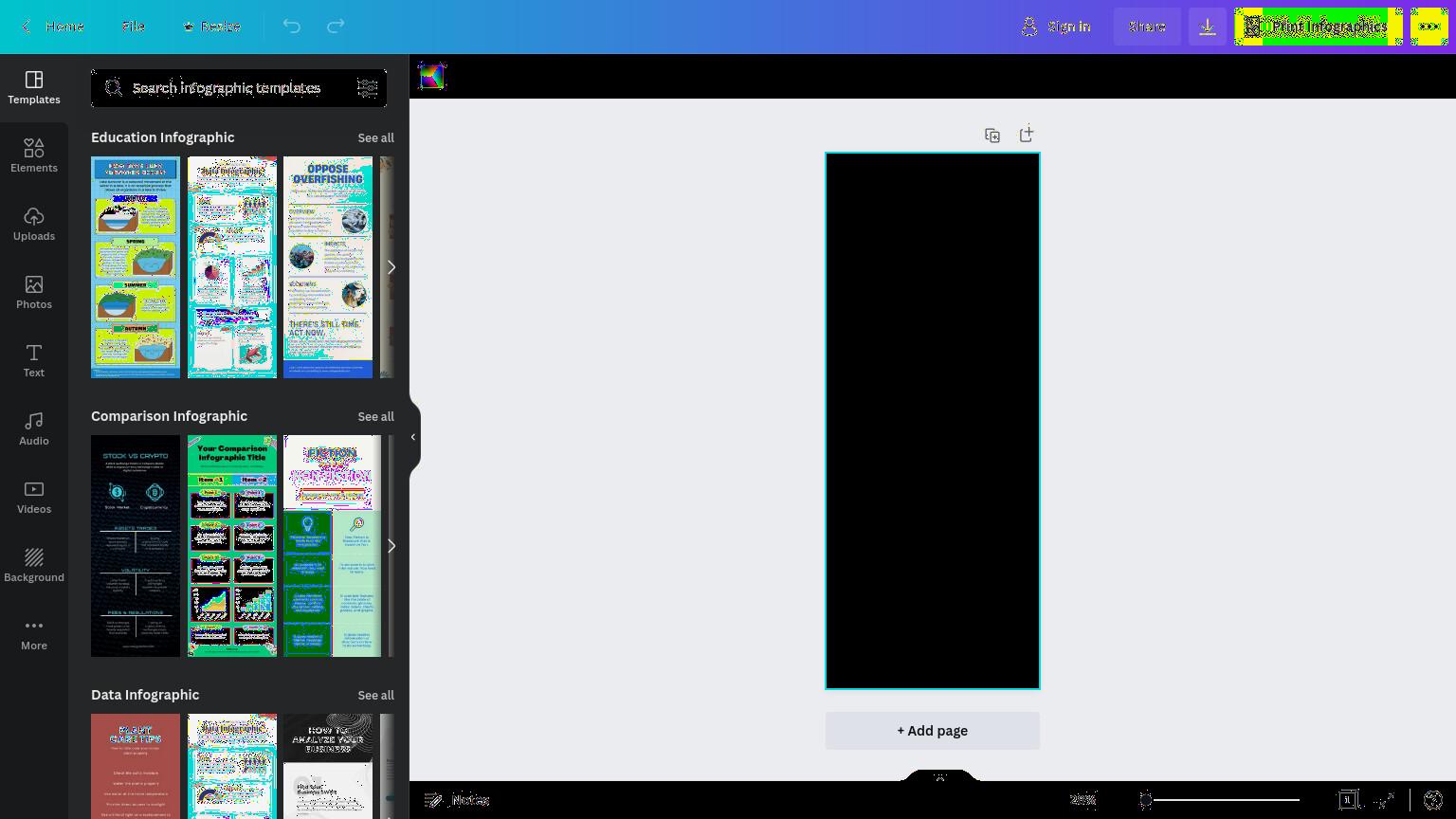This screenshot has width=1456, height=819.
Task: Open the More options in sidebar
Action: click(x=34, y=634)
